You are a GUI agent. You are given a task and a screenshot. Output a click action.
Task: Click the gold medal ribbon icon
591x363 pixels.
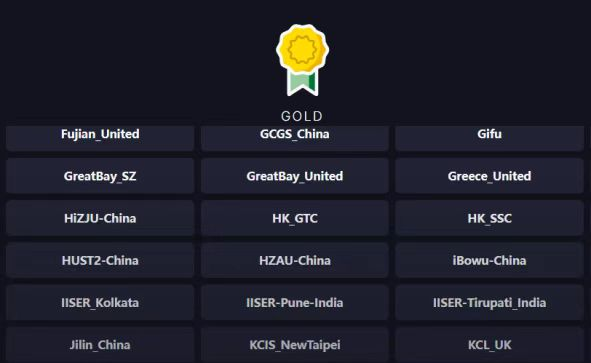[302, 60]
